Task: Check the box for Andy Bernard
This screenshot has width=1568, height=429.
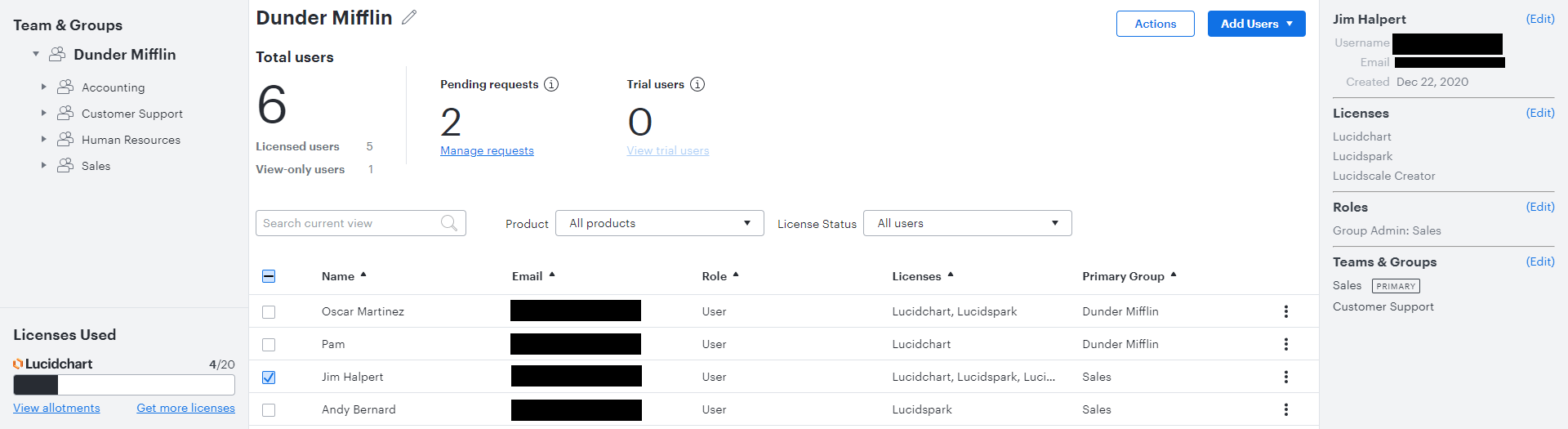Action: (x=269, y=410)
